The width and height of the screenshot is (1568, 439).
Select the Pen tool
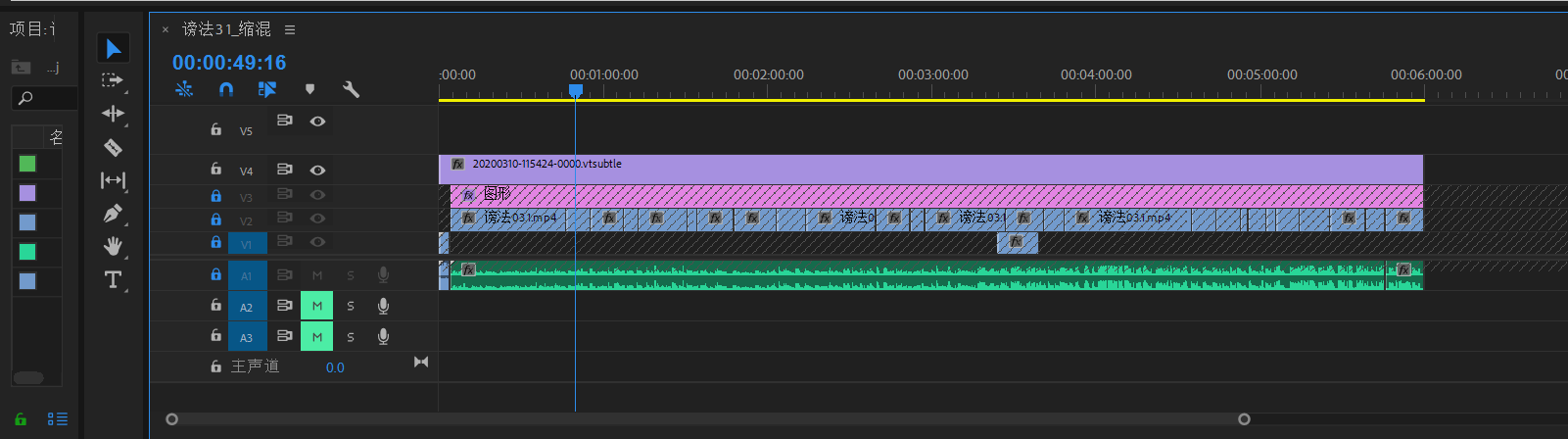113,213
